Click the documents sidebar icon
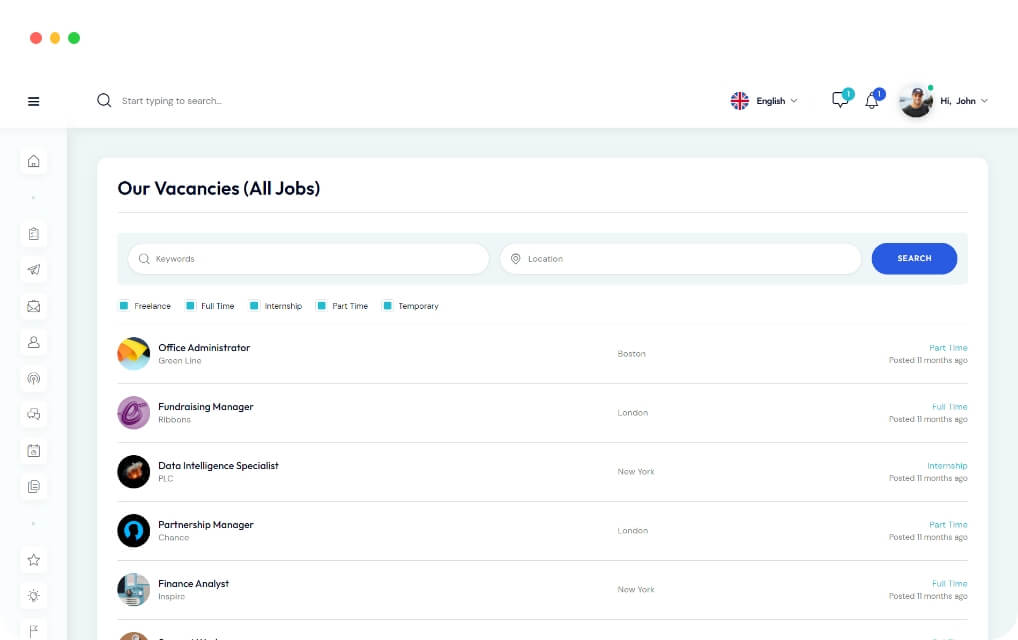This screenshot has width=1018, height=640. pyautogui.click(x=34, y=486)
